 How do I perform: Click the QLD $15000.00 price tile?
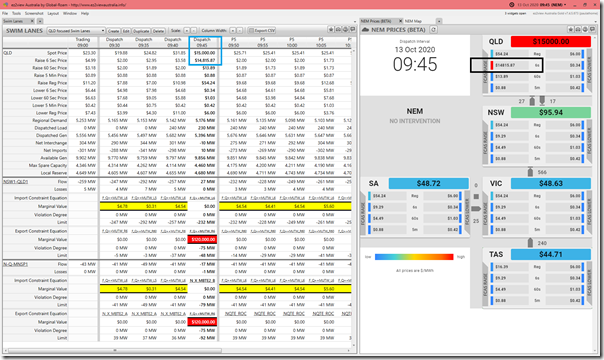click(550, 42)
